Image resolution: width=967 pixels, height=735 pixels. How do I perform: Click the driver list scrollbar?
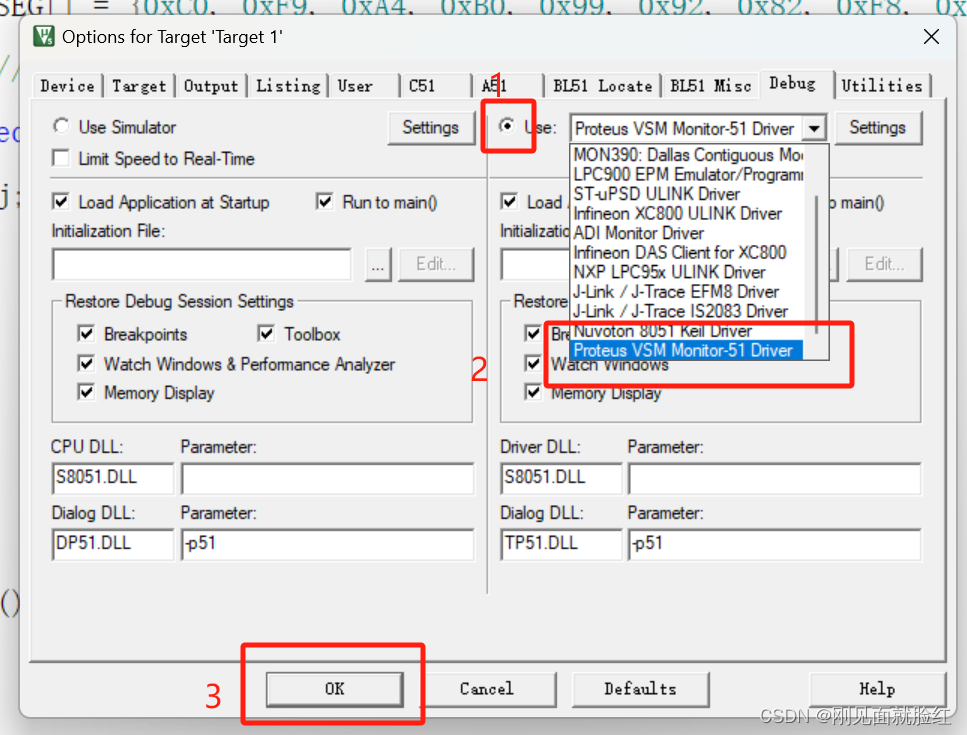[x=816, y=264]
